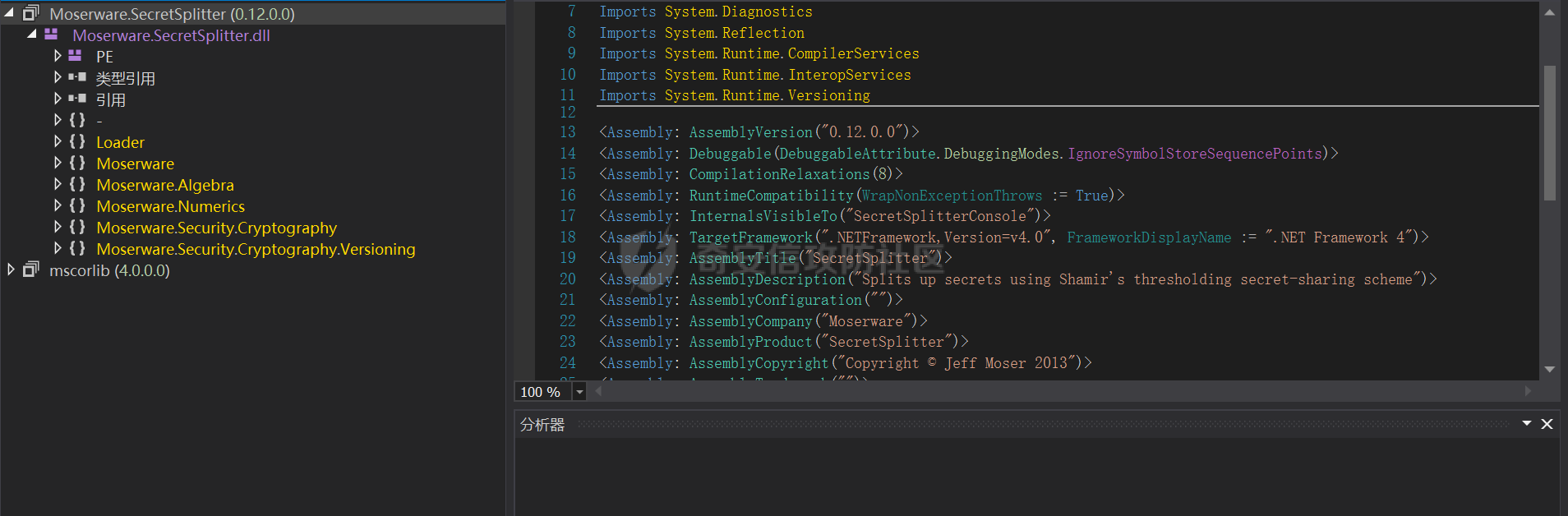Screen dimensions: 1568x516
Task: Click the code editor vertical scrollbar thumb
Action: (x=1549, y=133)
